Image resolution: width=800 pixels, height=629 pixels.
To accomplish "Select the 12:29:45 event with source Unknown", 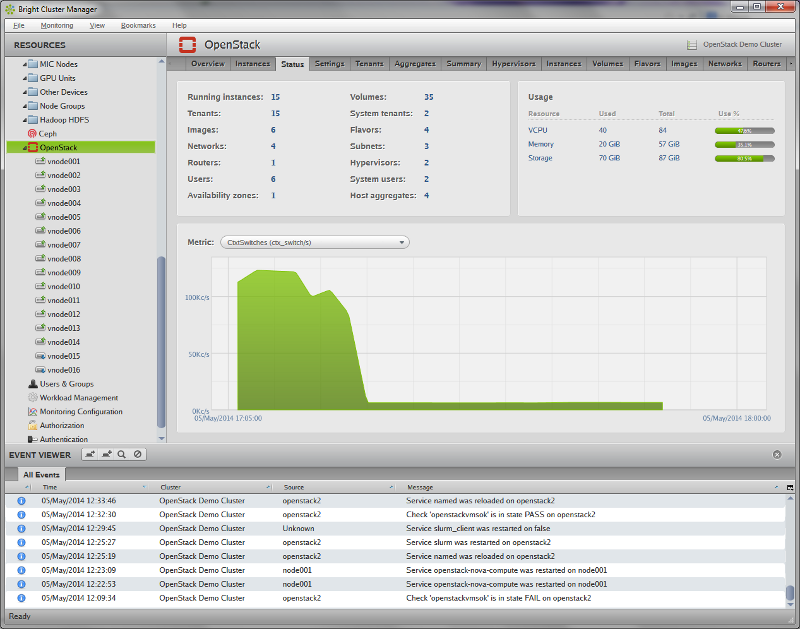I will pos(395,529).
